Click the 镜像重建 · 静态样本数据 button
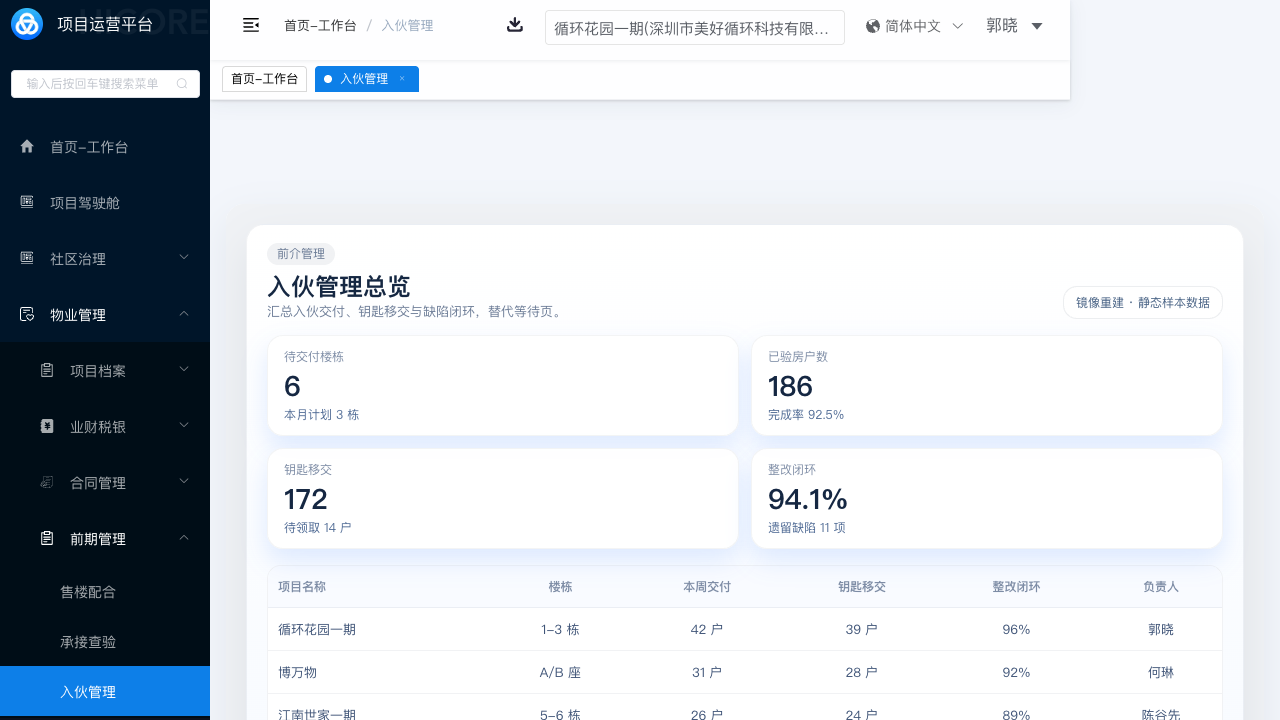The width and height of the screenshot is (1280, 720). pos(1142,302)
